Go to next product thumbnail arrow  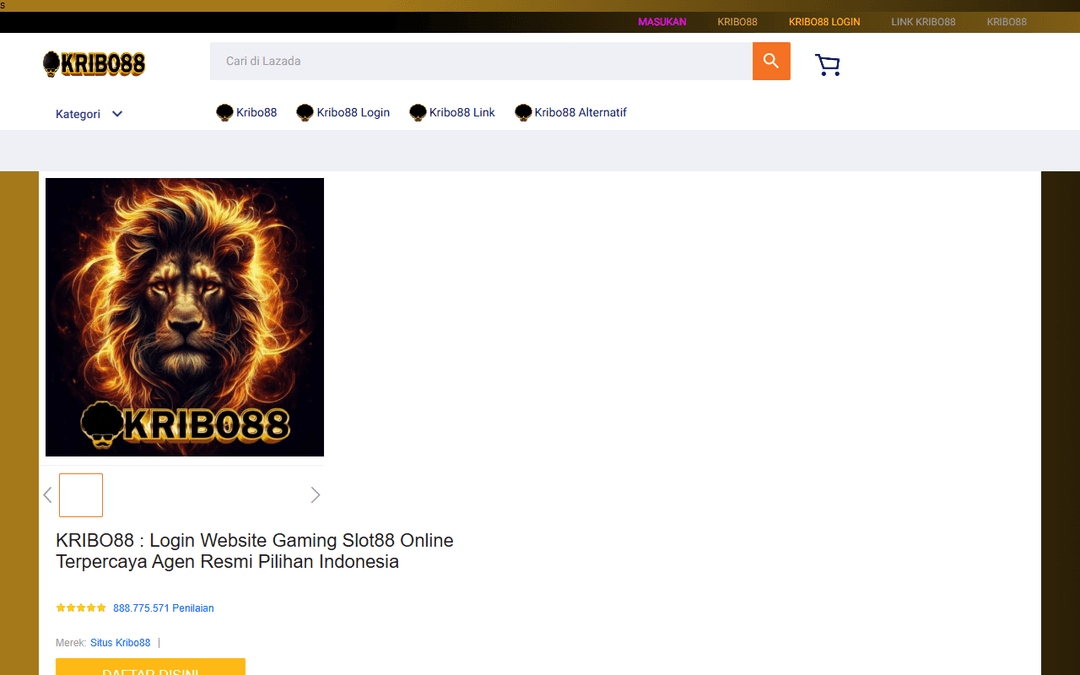[315, 495]
